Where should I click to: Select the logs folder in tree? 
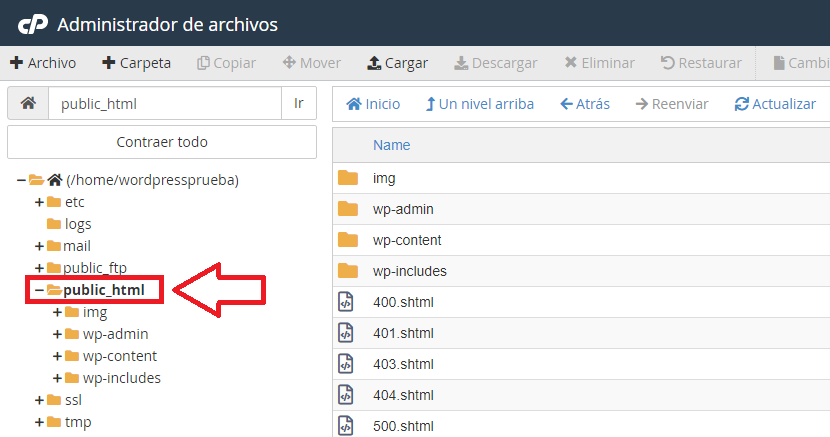tap(78, 224)
